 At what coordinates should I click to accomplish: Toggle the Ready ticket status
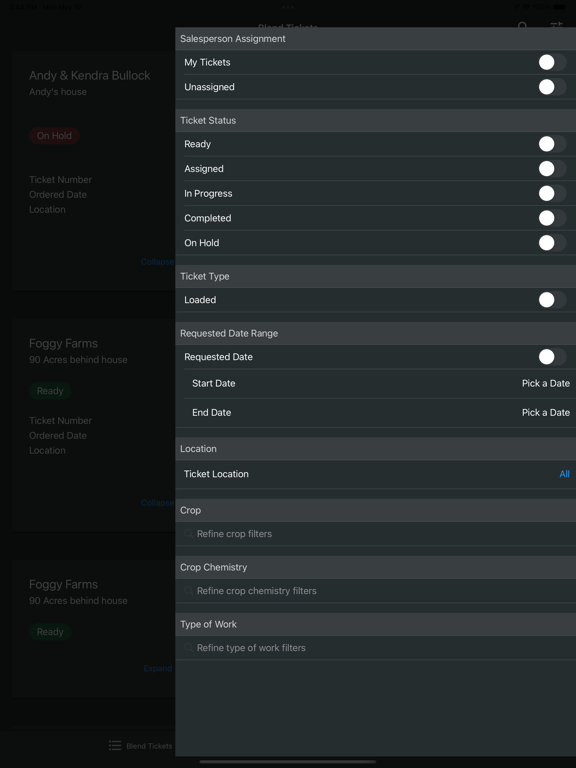[552, 144]
